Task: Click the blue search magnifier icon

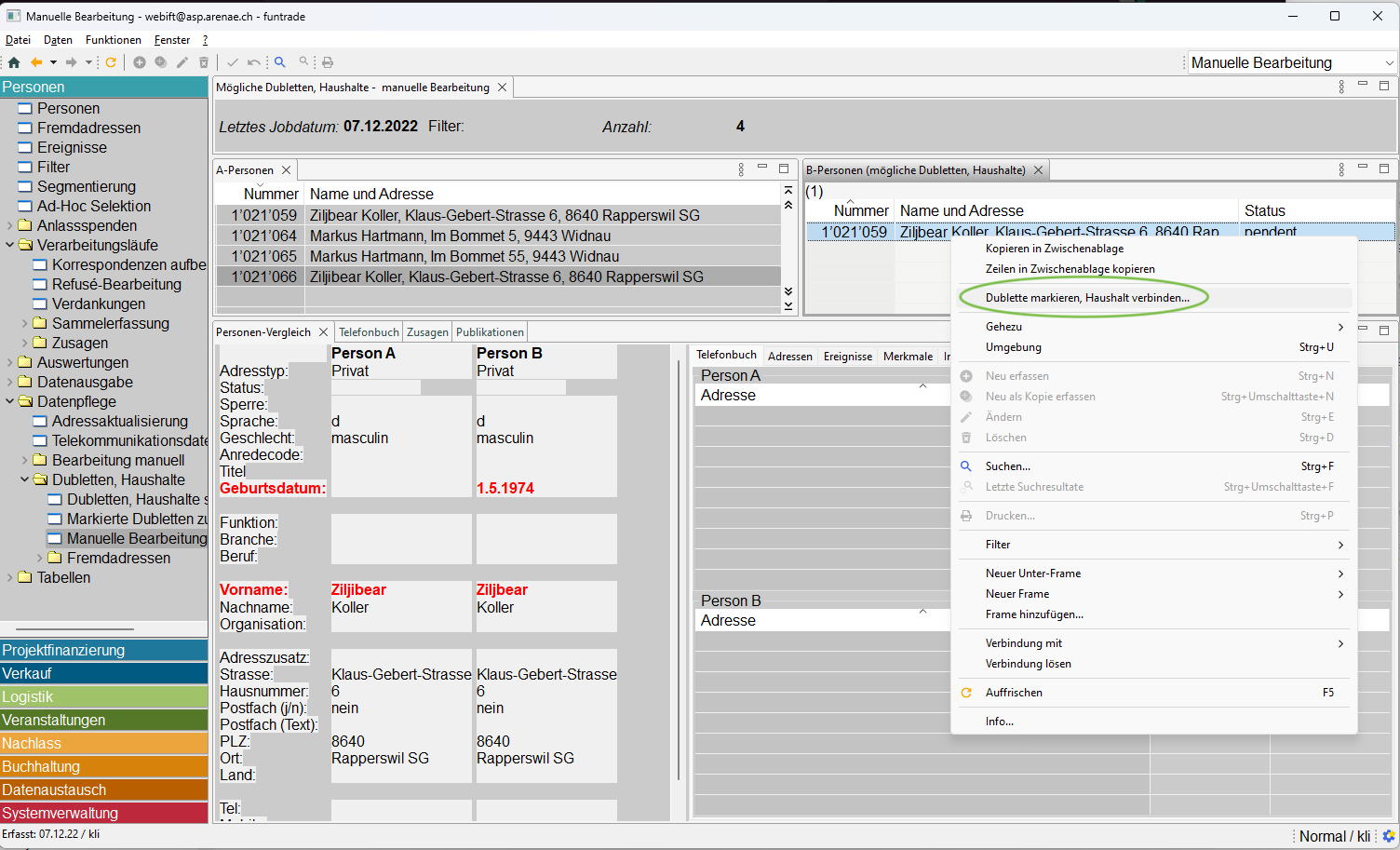Action: (x=279, y=62)
